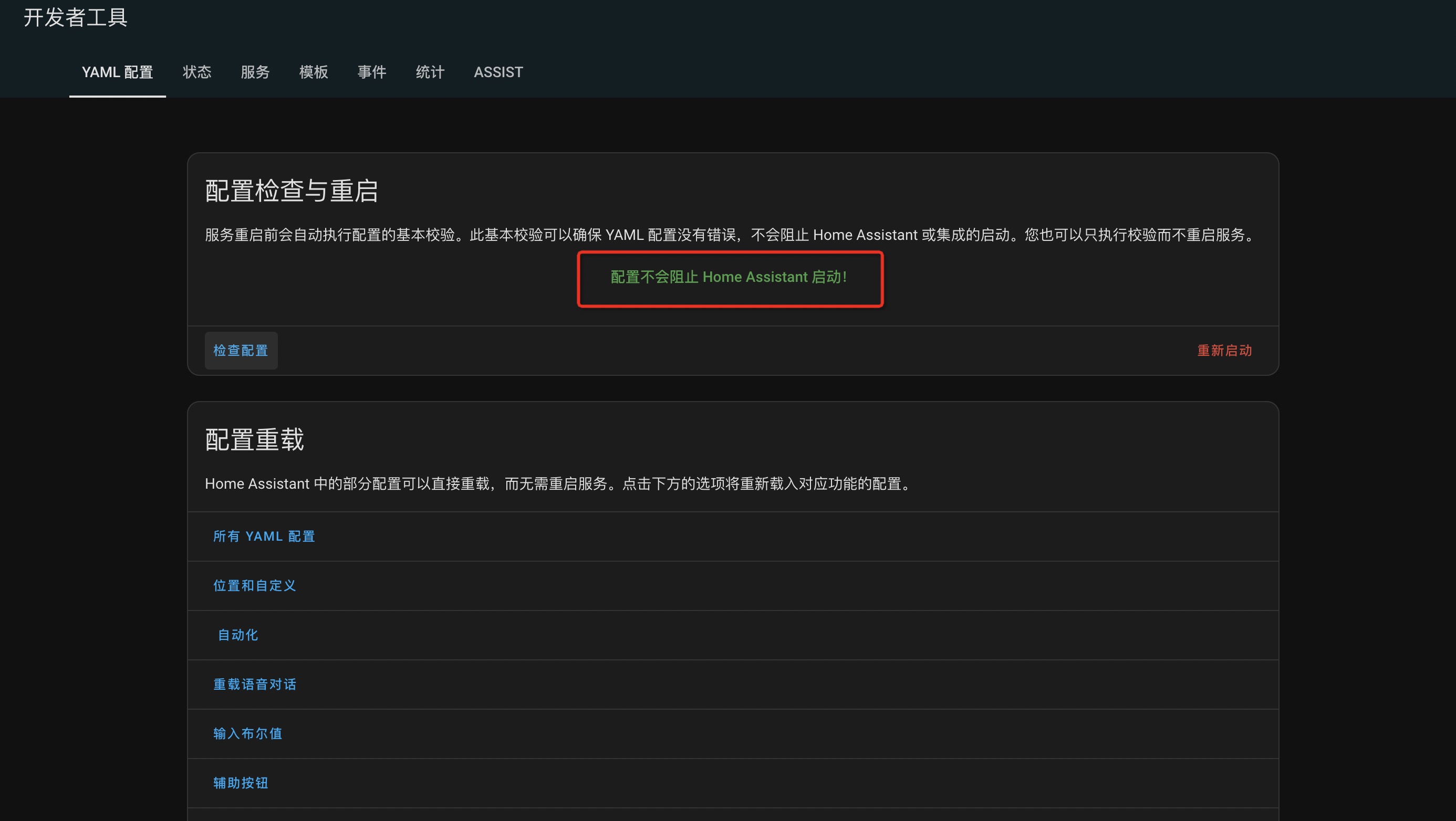Click the 配置重载 card heading

click(x=254, y=439)
